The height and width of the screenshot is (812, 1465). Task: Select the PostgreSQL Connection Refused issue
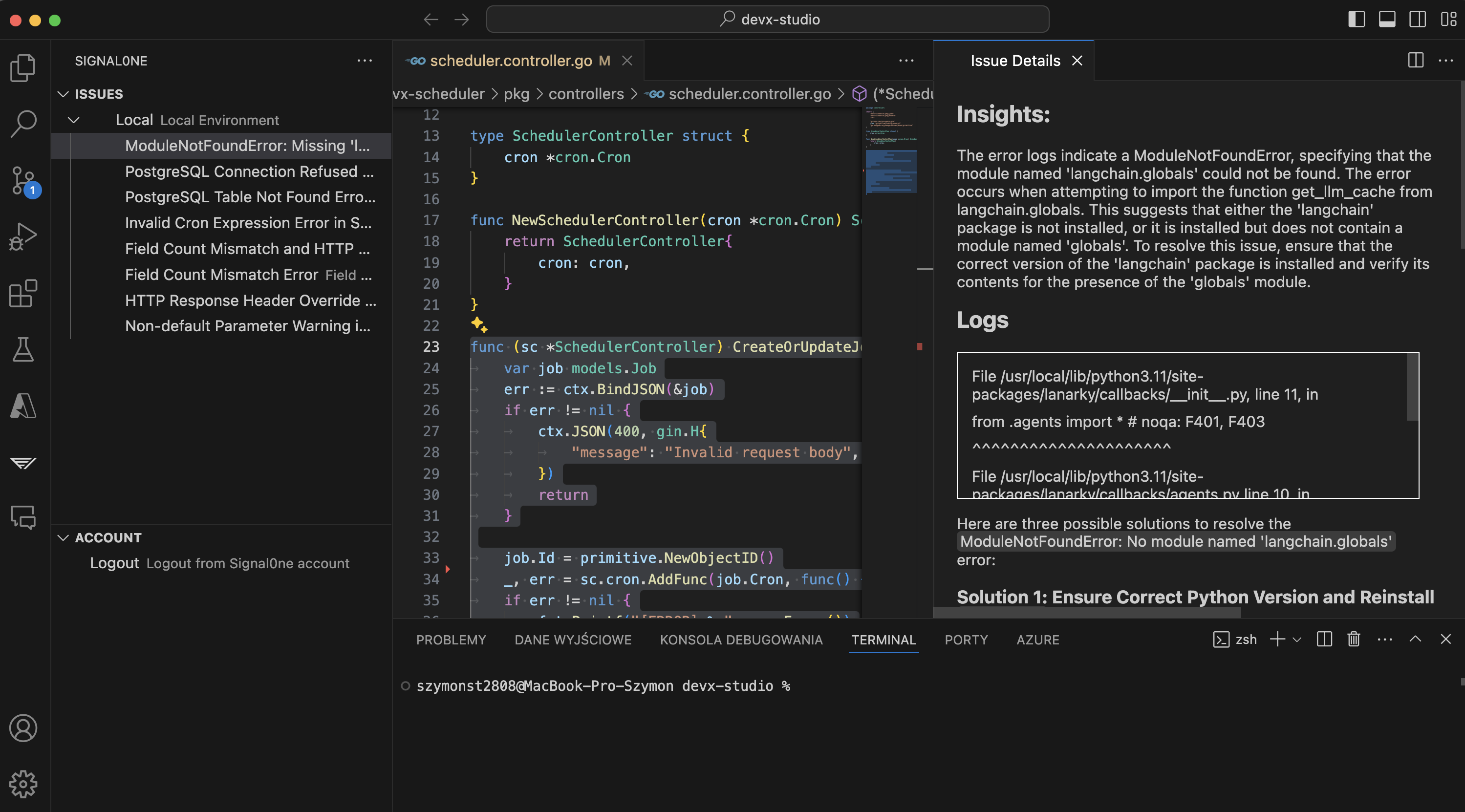(249, 171)
